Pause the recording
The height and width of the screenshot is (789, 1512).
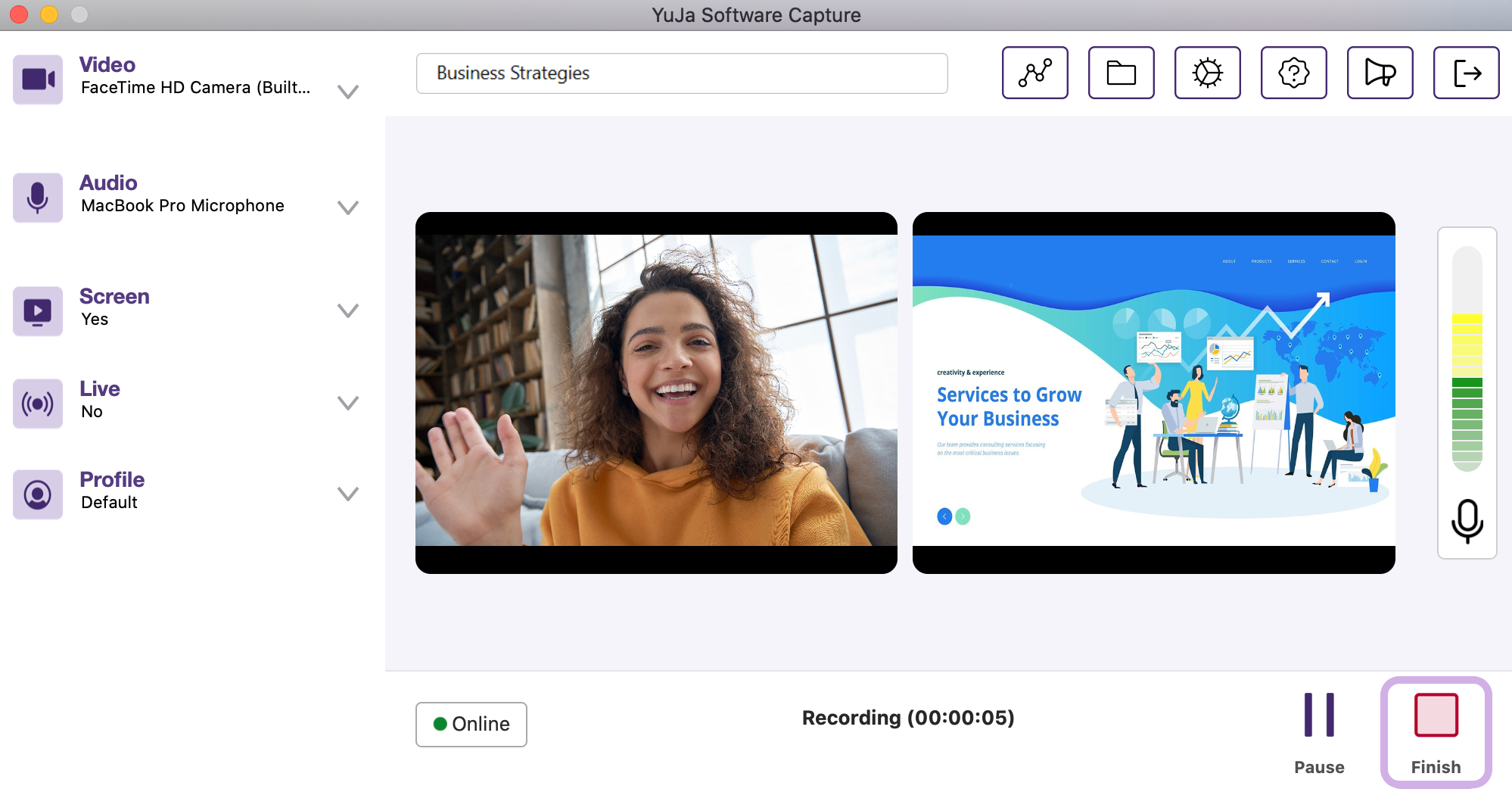point(1318,731)
